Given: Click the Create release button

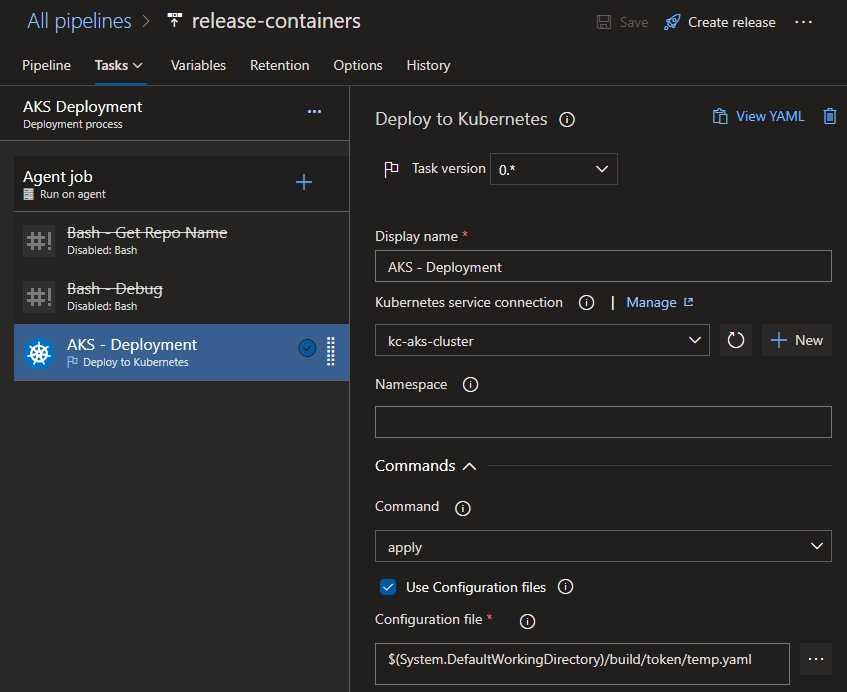Looking at the screenshot, I should (720, 22).
